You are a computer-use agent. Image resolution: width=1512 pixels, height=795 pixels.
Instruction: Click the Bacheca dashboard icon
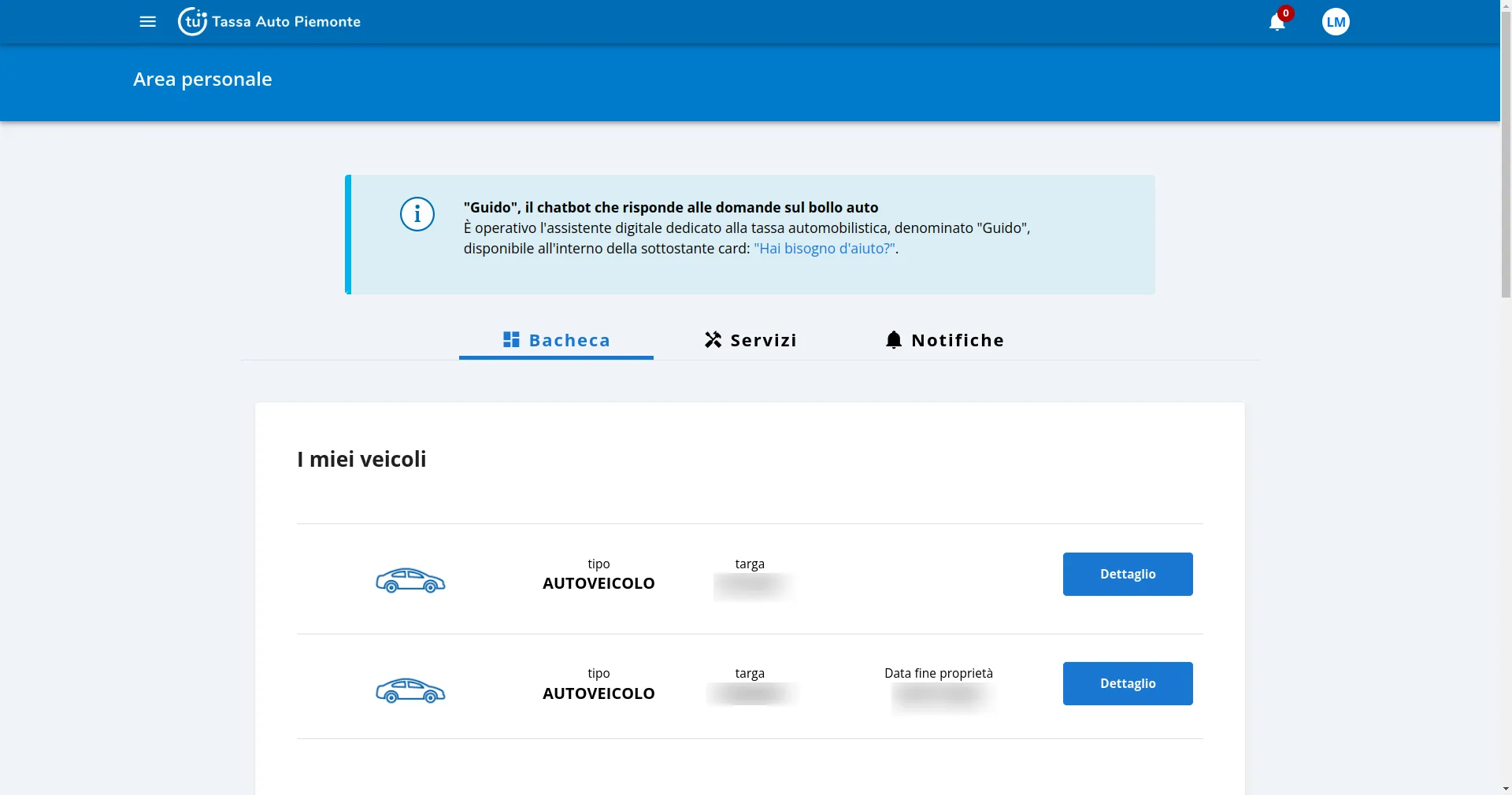(x=511, y=339)
